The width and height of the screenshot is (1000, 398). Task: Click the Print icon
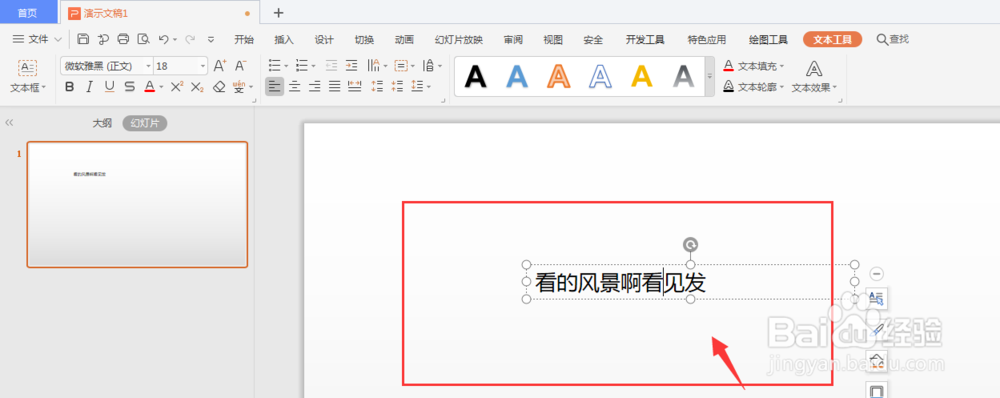[x=124, y=40]
